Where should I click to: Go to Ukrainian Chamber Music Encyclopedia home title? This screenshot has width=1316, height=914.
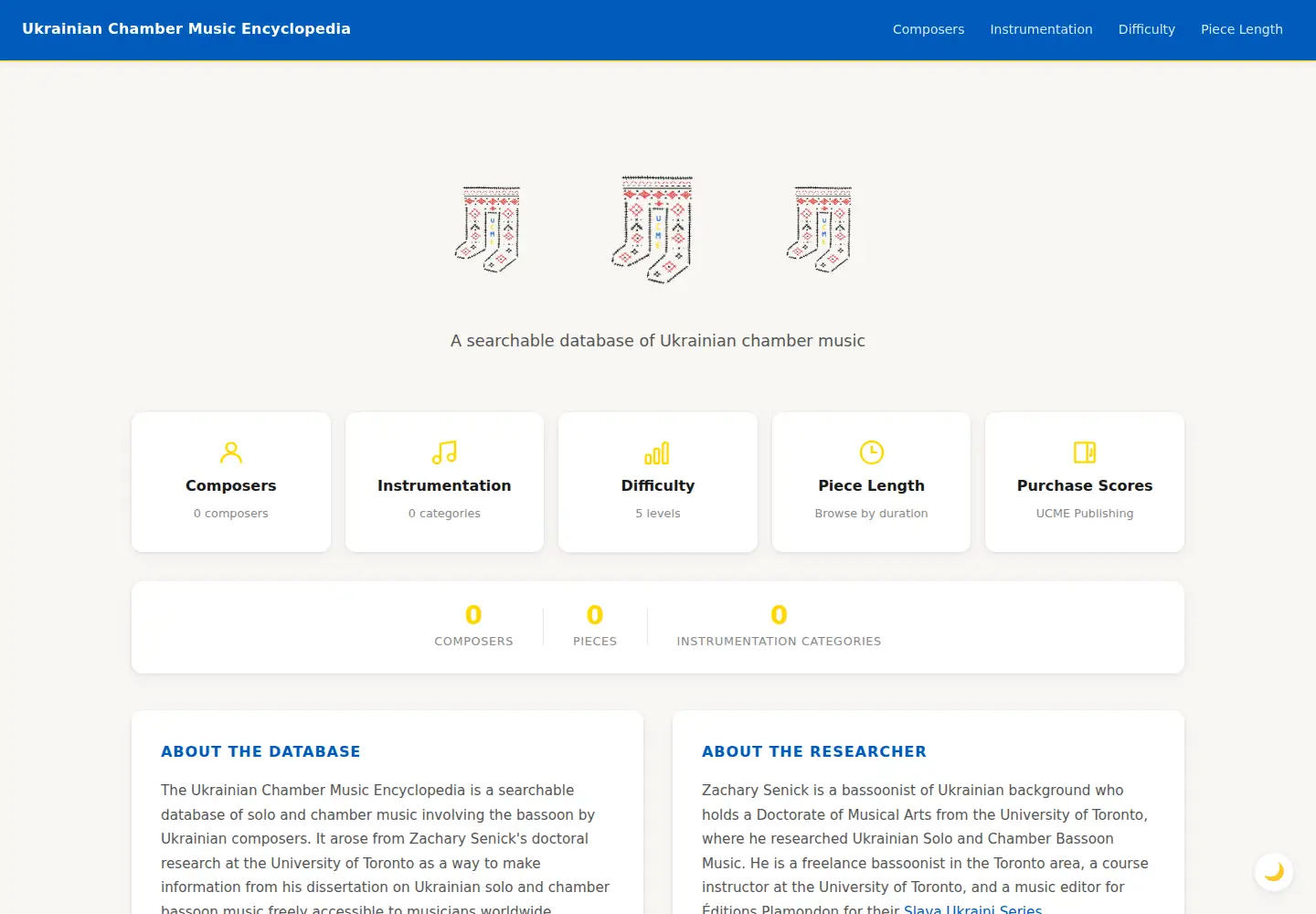point(186,28)
